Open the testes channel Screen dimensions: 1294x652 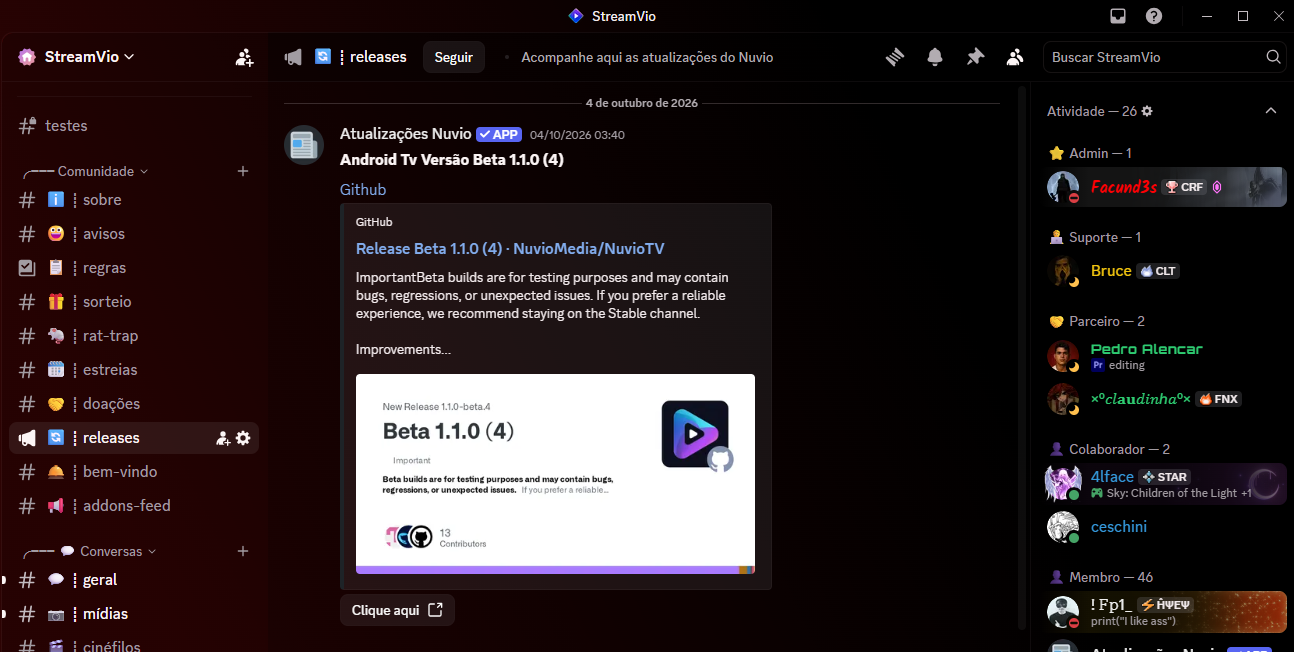point(134,126)
